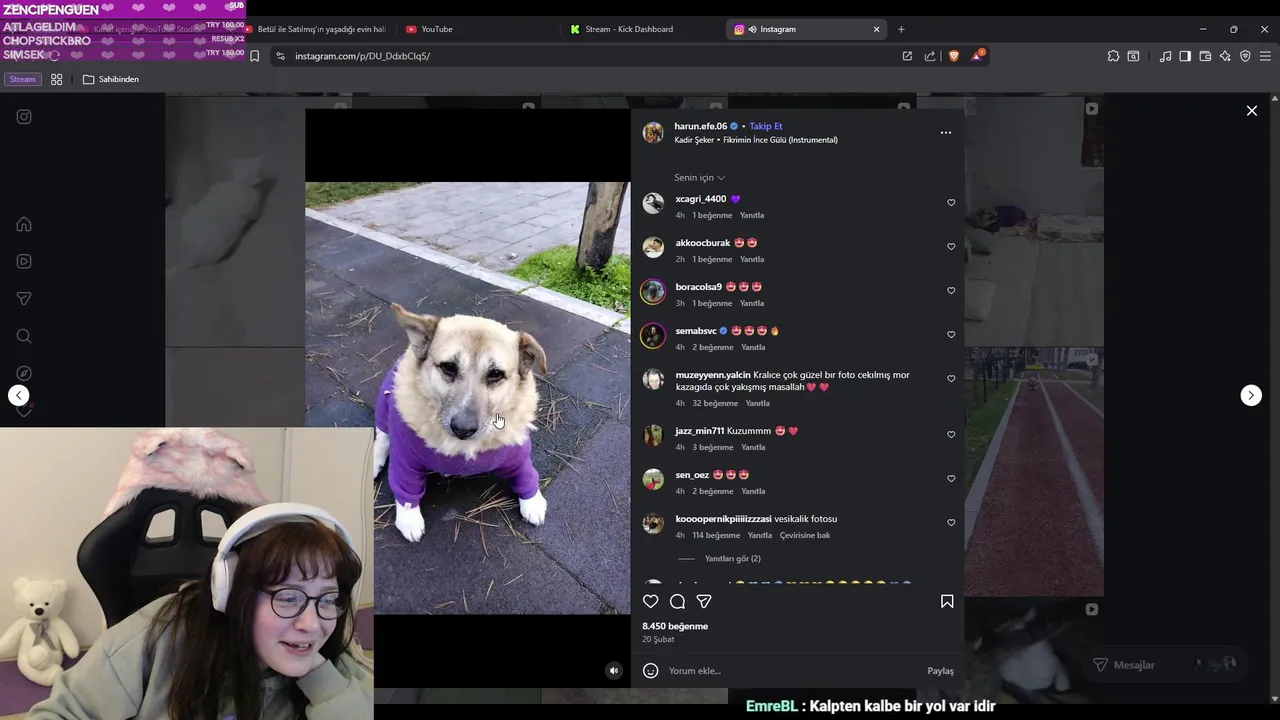Open the harun.efe.06 profile link

[x=701, y=126]
